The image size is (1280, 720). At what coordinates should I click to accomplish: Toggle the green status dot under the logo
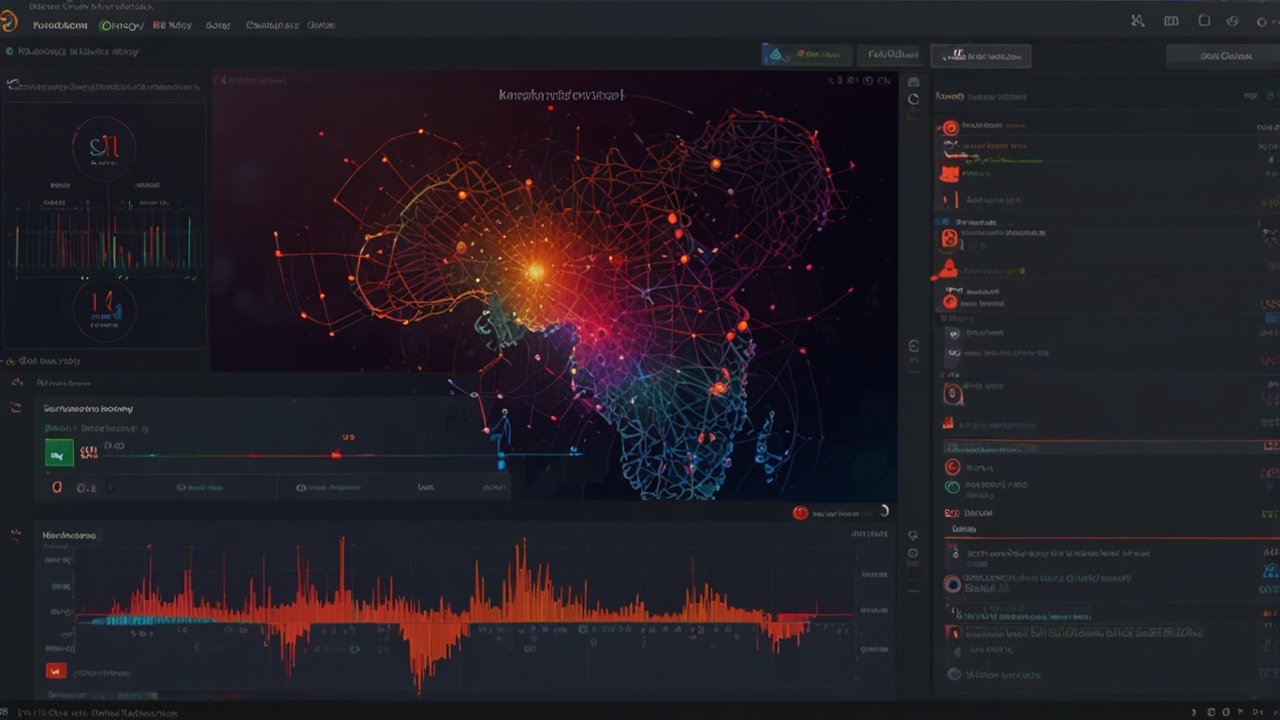[10, 51]
